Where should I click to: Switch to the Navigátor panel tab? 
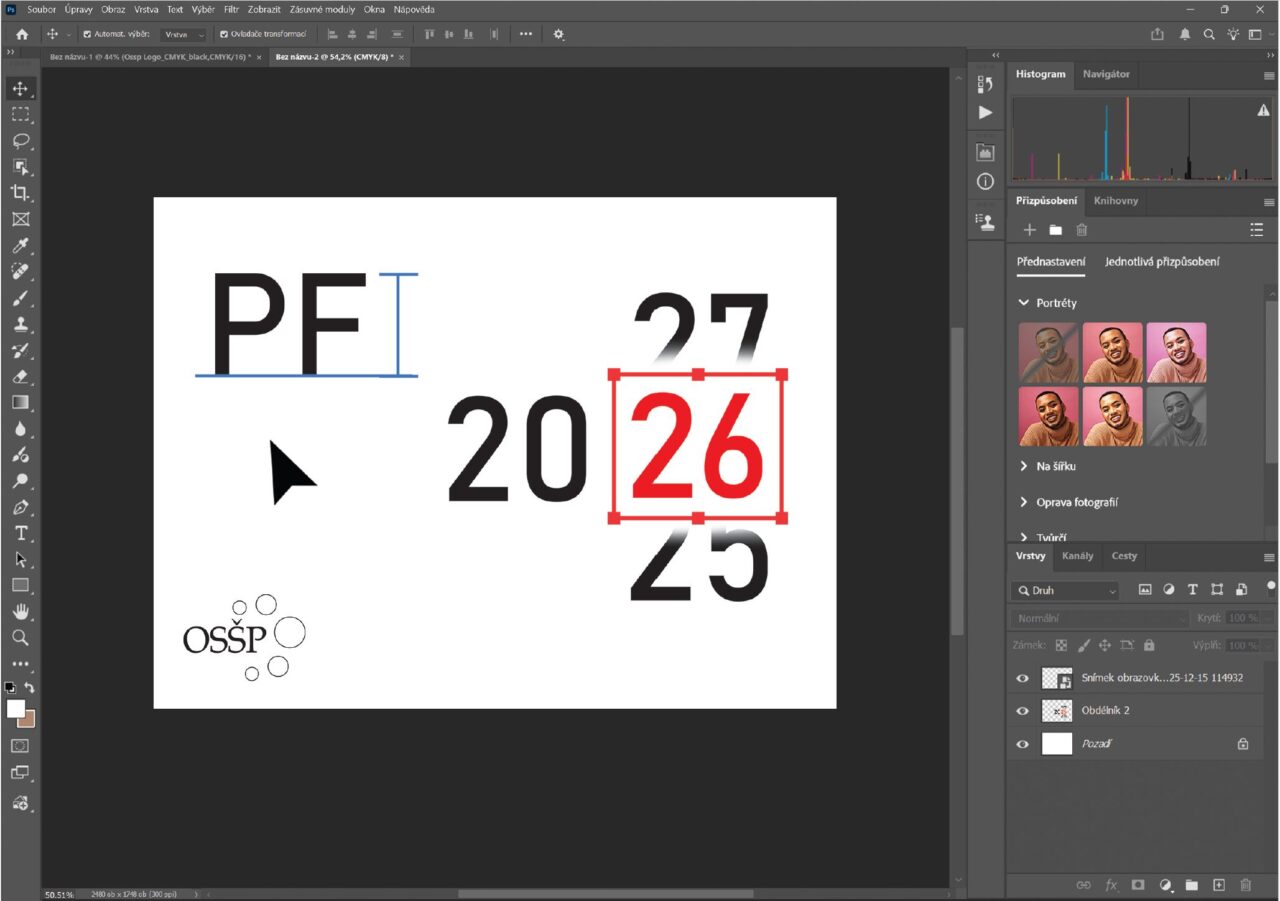(x=1106, y=74)
